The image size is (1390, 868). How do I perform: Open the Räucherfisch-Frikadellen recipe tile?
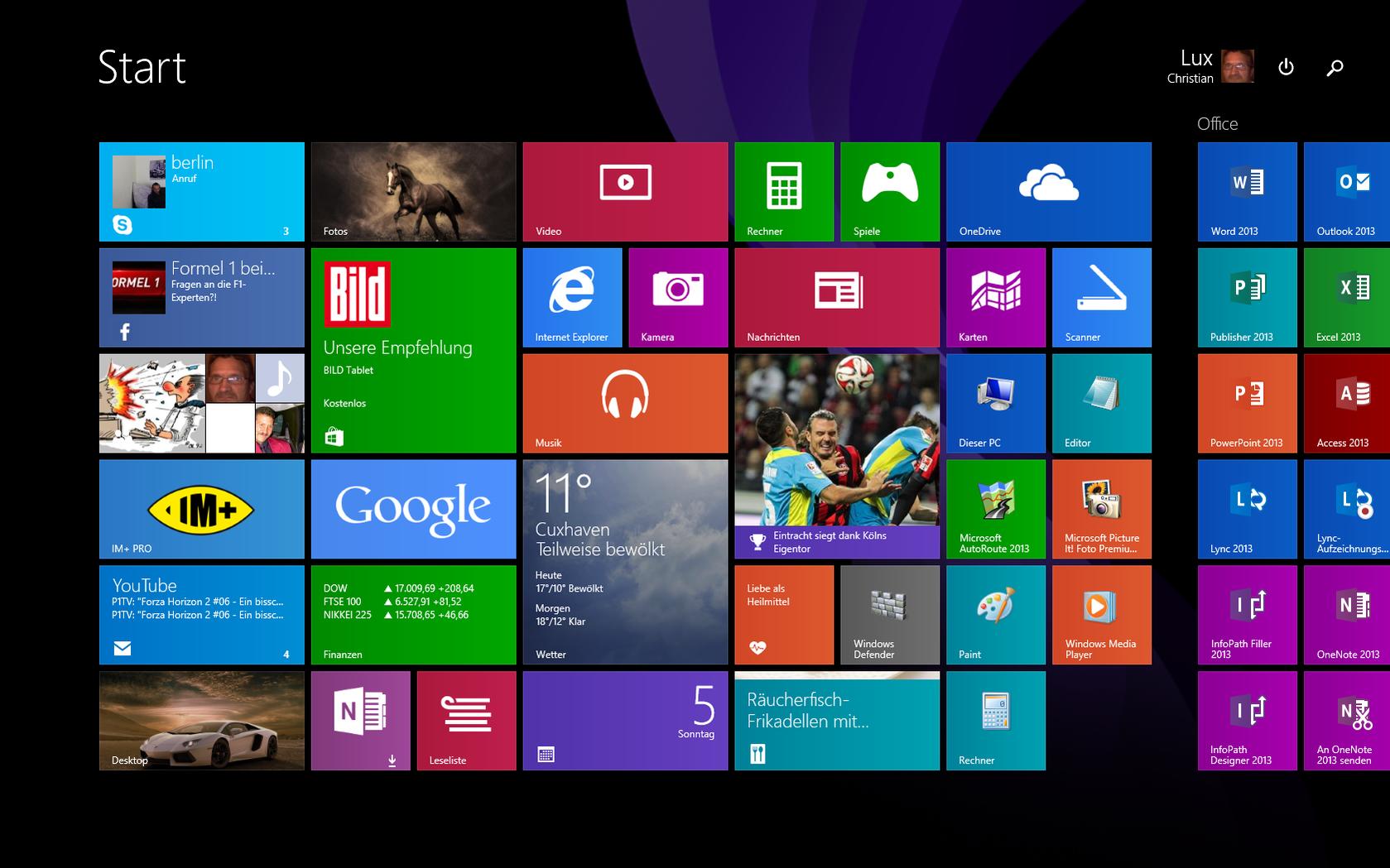838,722
